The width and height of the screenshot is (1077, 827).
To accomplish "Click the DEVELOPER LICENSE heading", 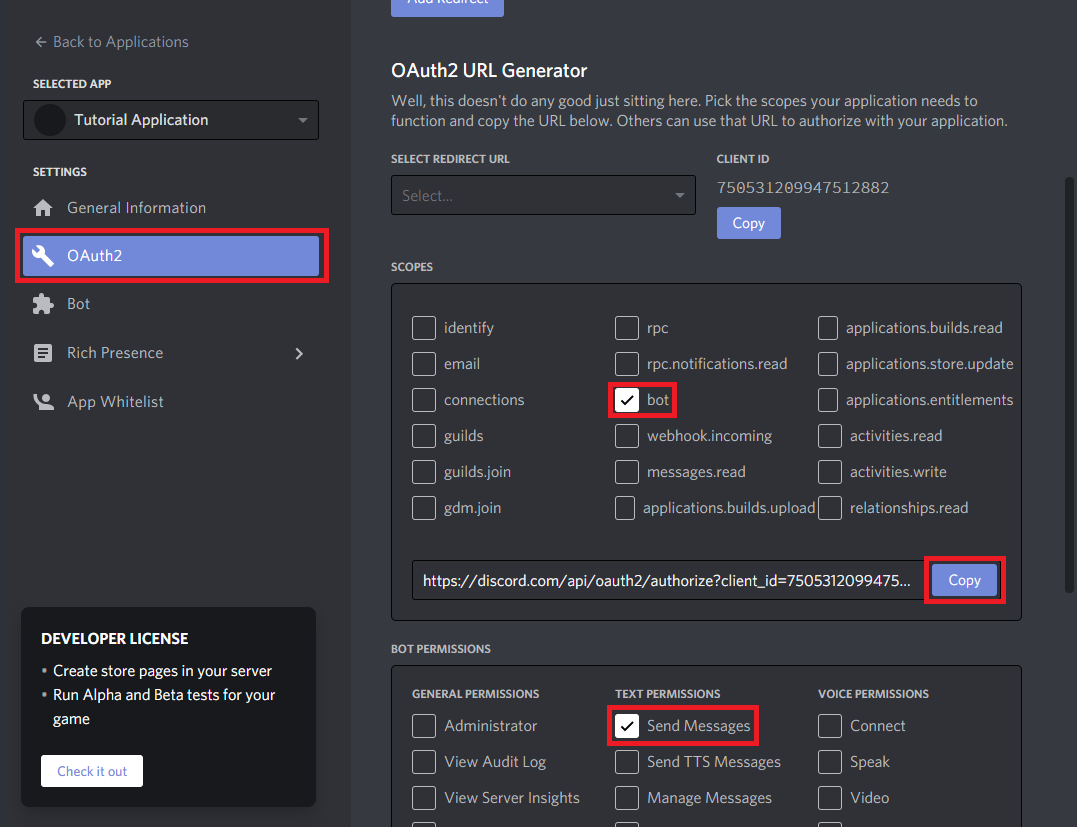I will coord(115,639).
